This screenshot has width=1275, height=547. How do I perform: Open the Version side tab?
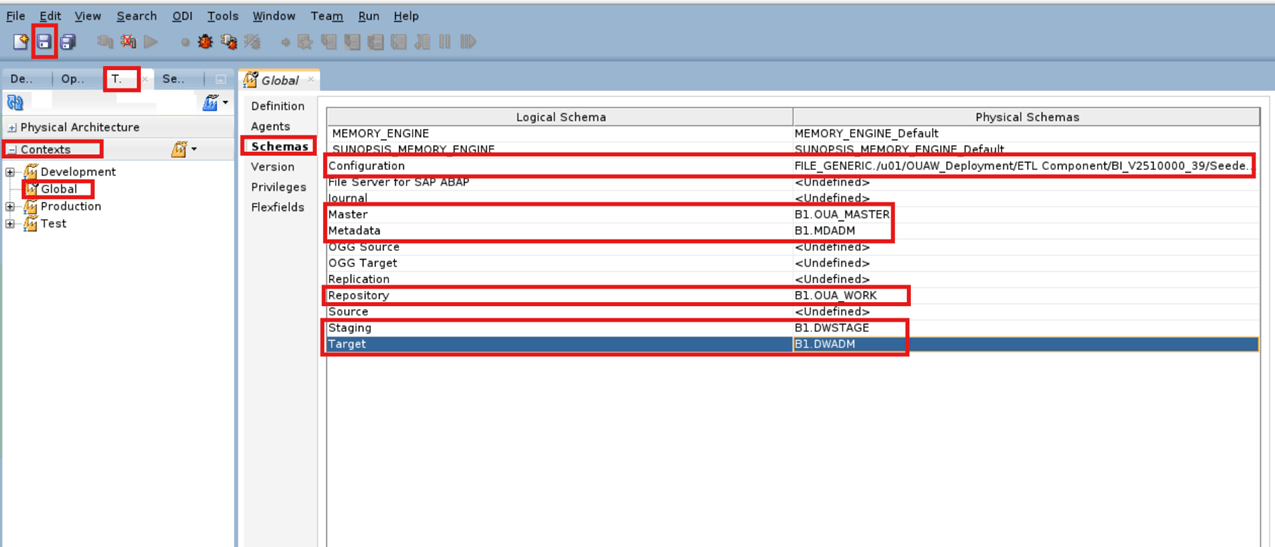tap(272, 167)
